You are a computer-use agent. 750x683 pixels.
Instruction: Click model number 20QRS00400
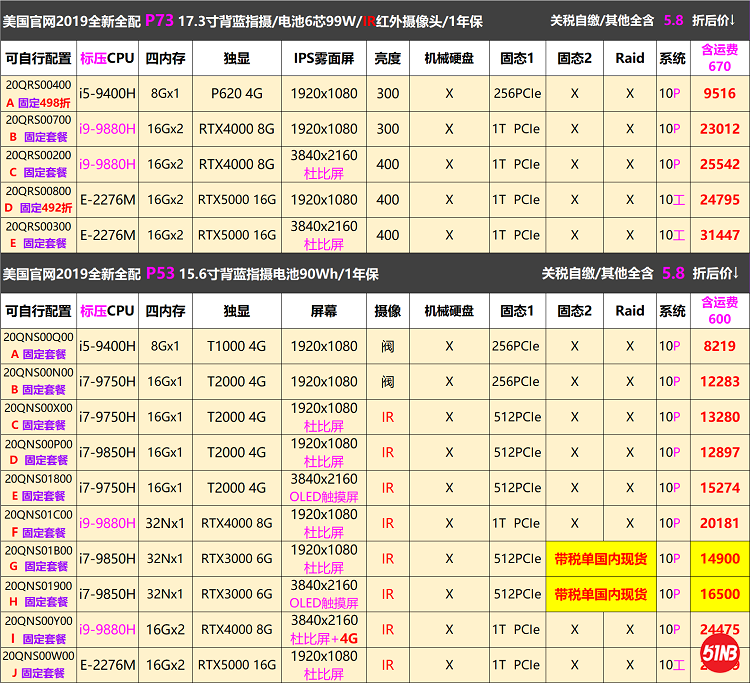(x=38, y=86)
